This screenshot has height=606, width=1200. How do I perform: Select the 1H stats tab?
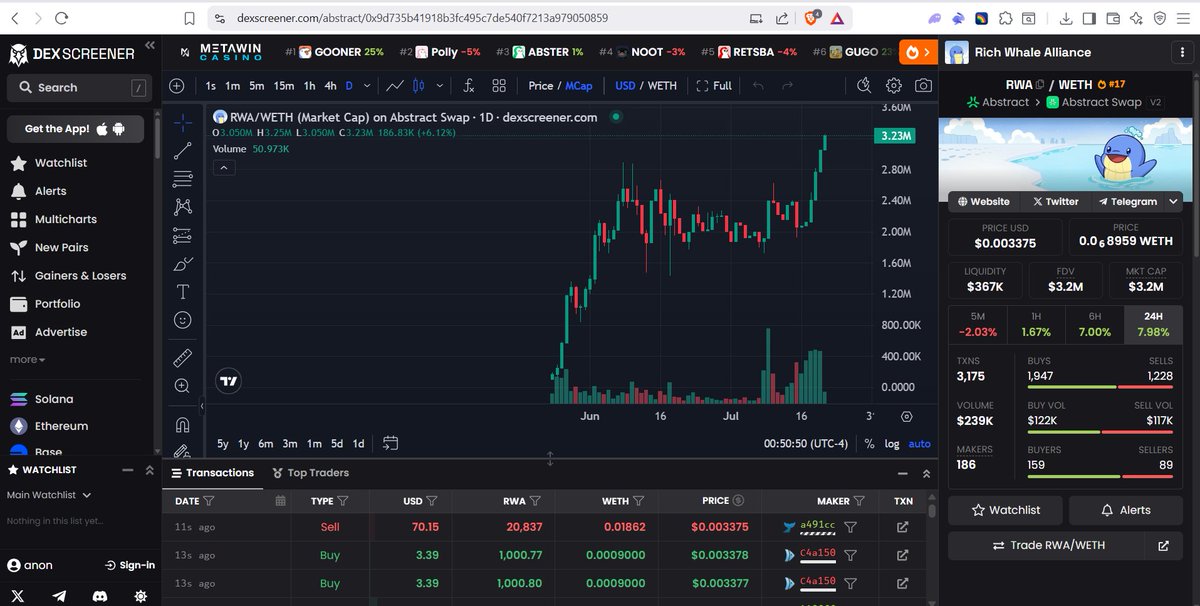(x=1036, y=324)
